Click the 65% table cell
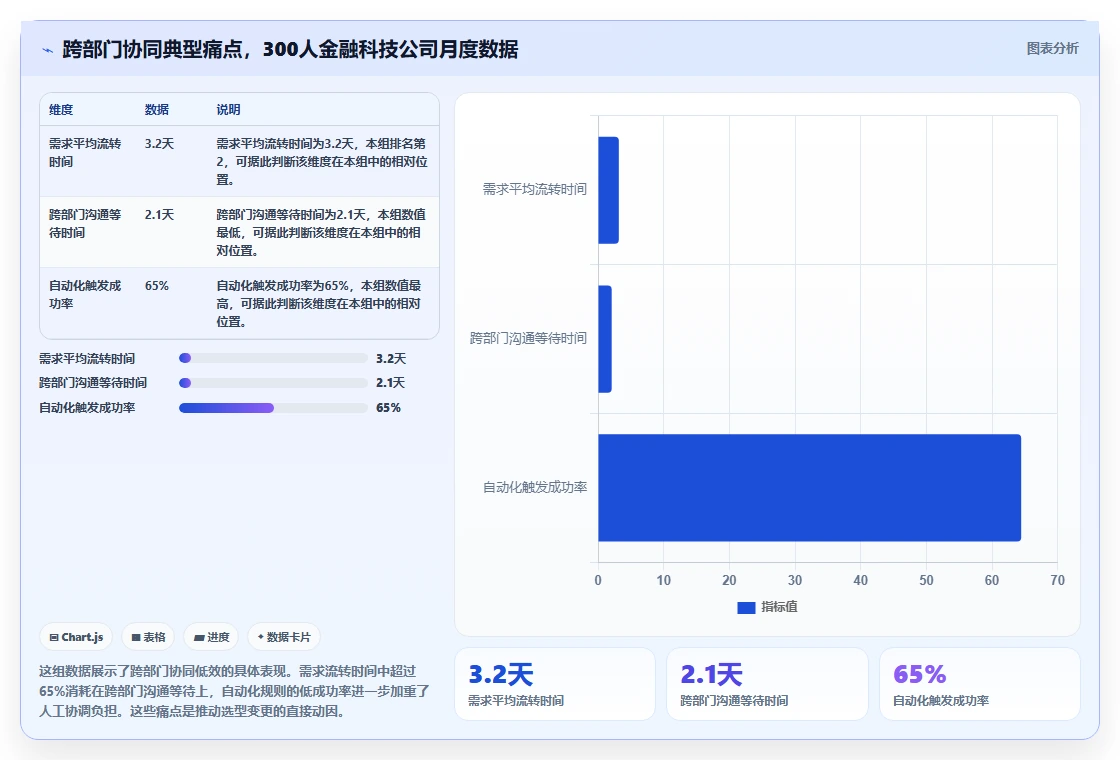The image size is (1120, 760). point(156,286)
